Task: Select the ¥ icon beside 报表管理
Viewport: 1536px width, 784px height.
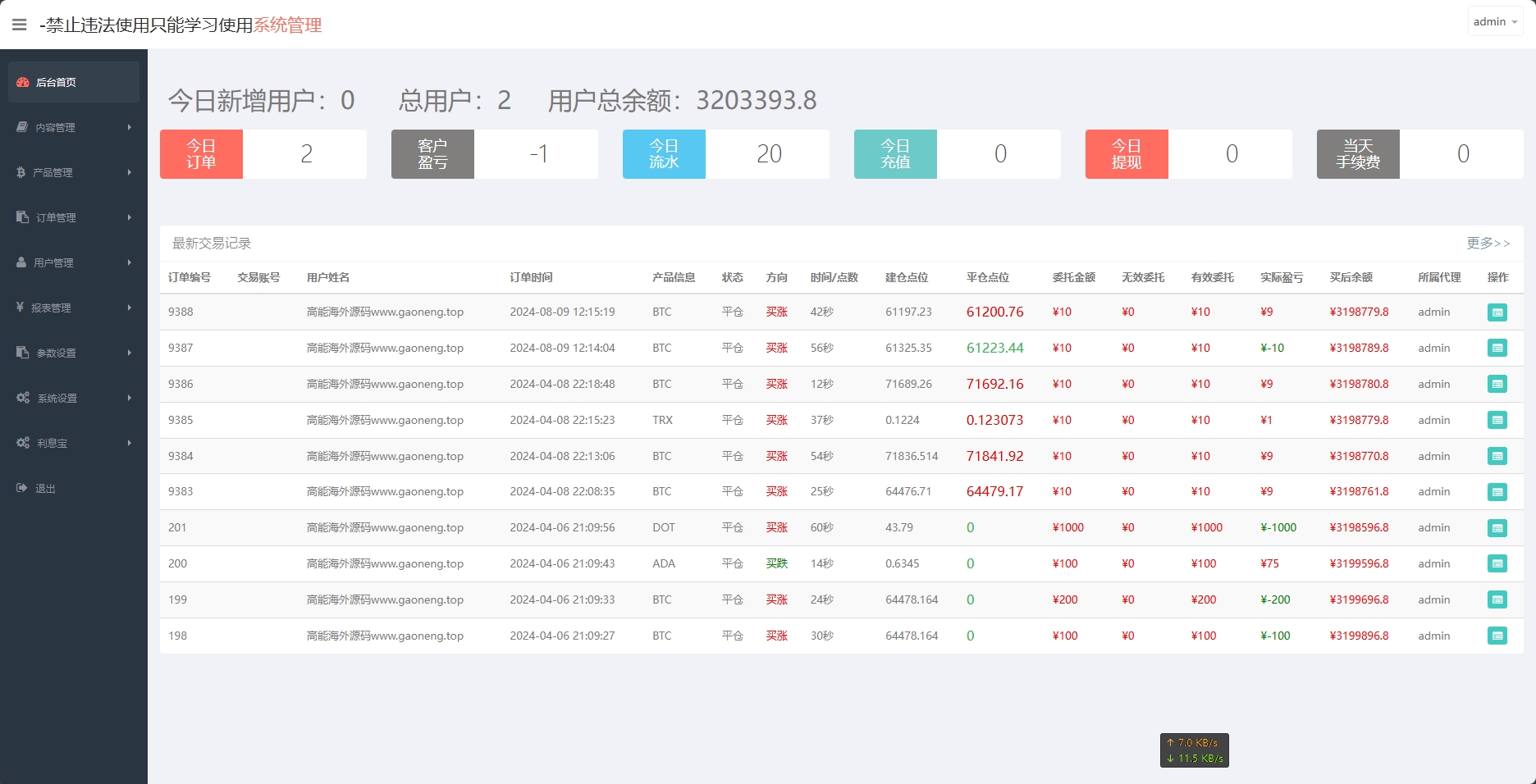Action: point(21,308)
